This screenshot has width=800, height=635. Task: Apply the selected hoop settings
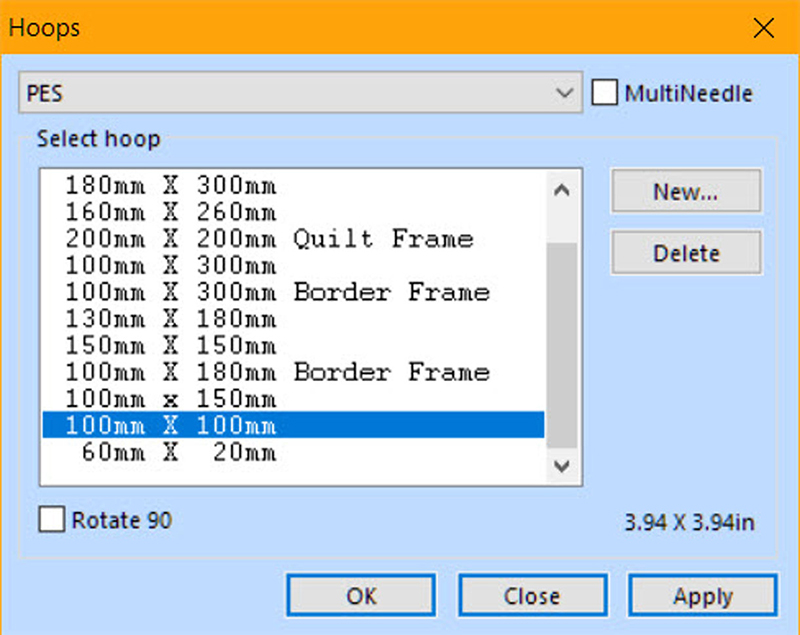click(x=702, y=596)
